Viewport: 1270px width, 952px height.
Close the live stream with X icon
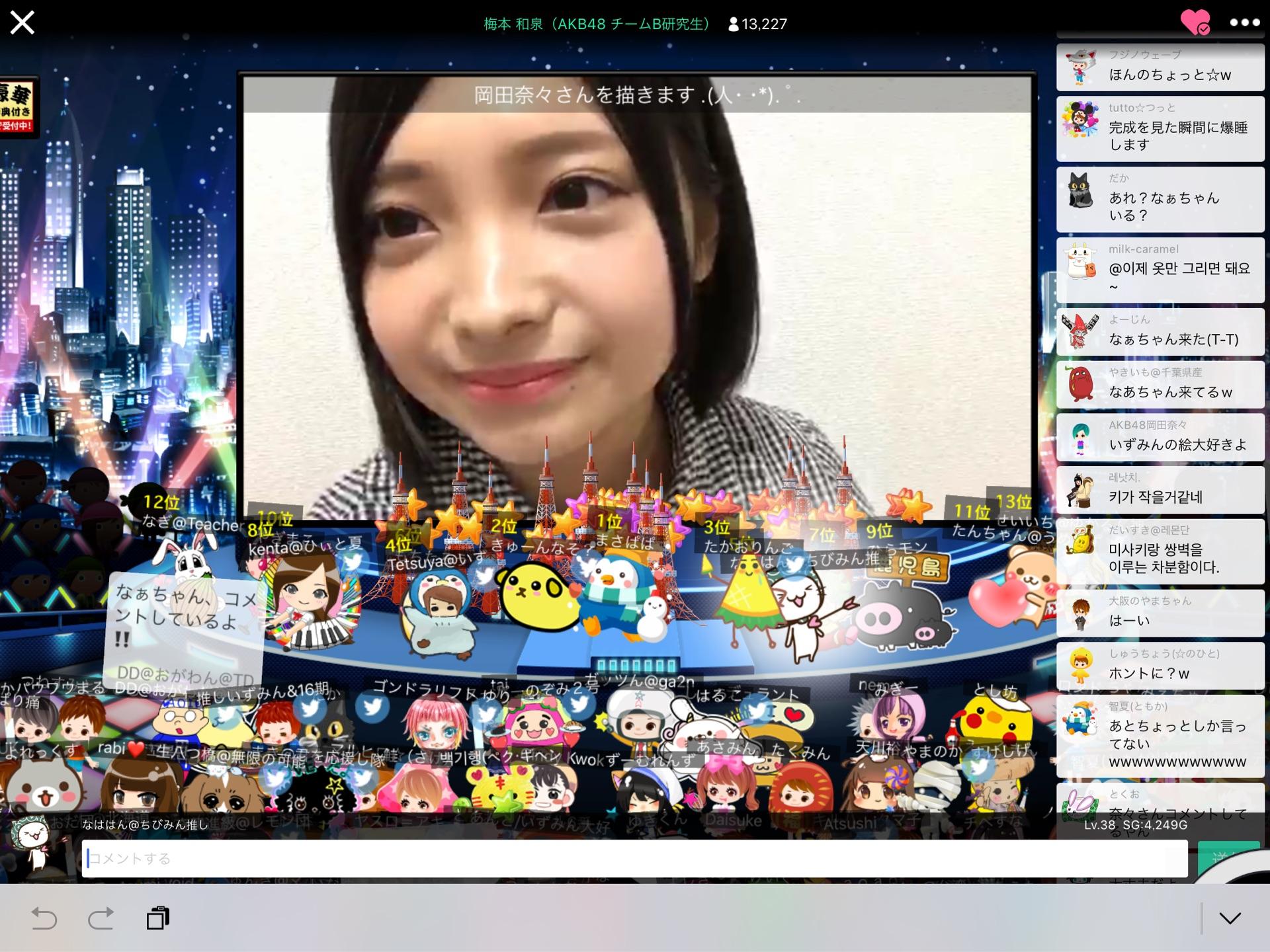(x=22, y=23)
